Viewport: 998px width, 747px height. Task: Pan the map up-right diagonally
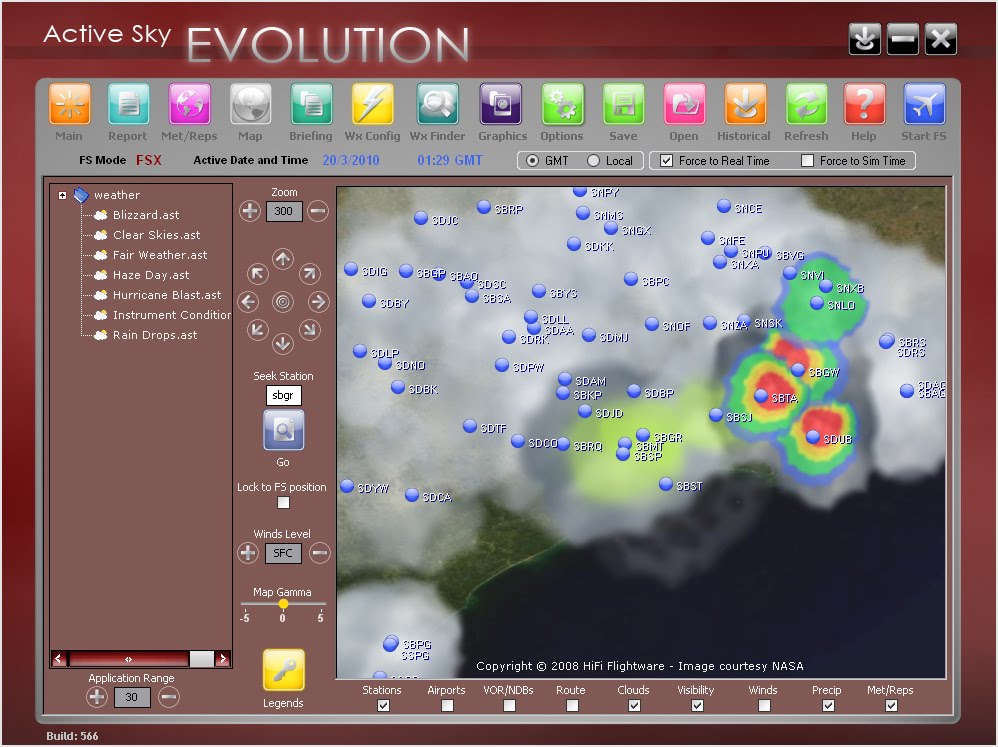[309, 274]
